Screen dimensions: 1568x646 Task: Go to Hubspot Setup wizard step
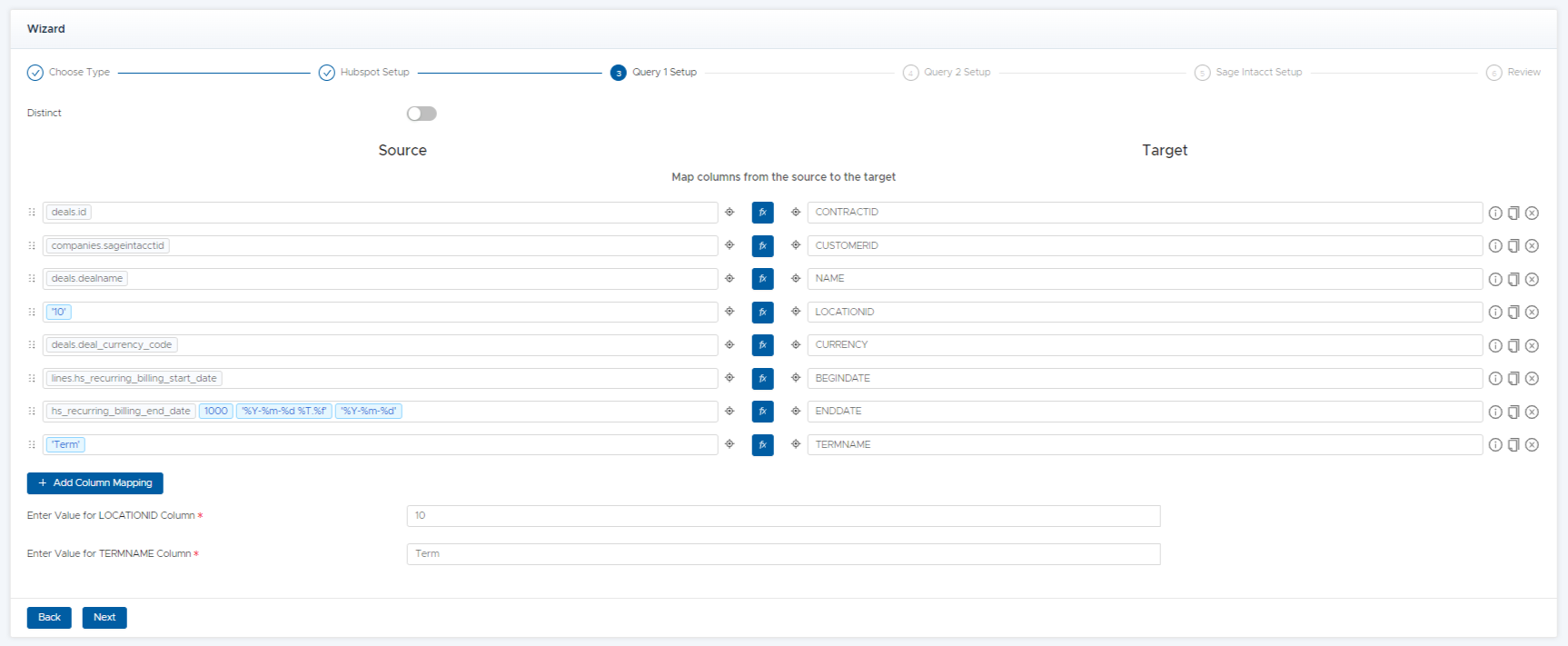(x=364, y=73)
